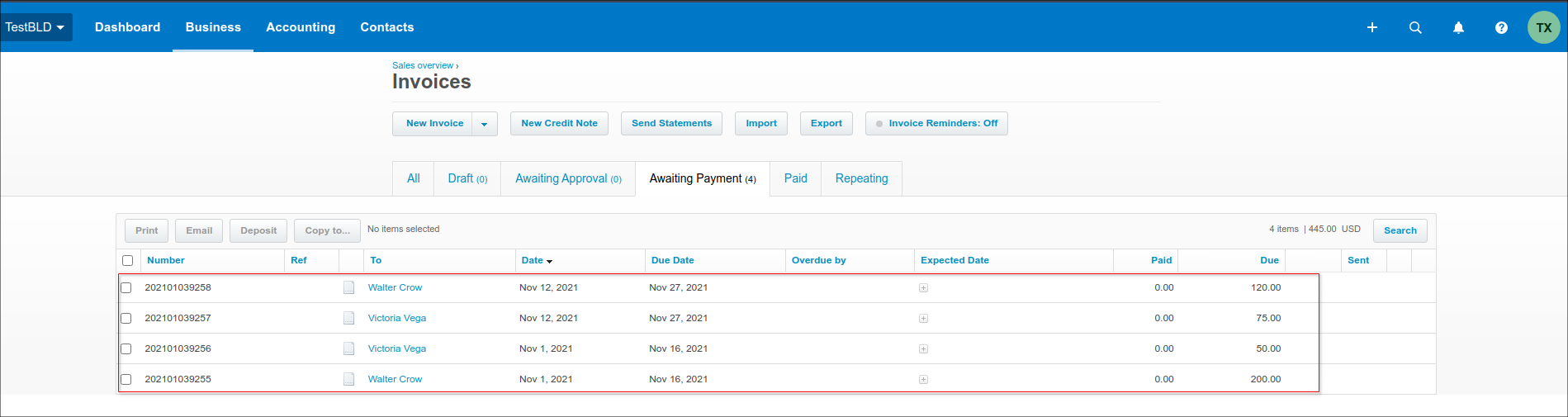Add expected date for invoice 202101039256
The width and height of the screenshot is (1568, 417).
click(923, 349)
